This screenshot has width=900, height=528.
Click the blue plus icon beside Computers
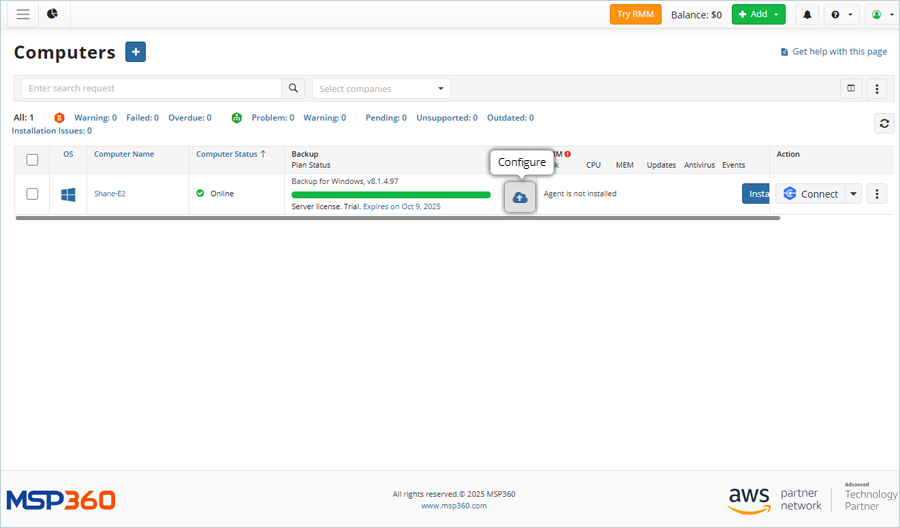coord(136,52)
